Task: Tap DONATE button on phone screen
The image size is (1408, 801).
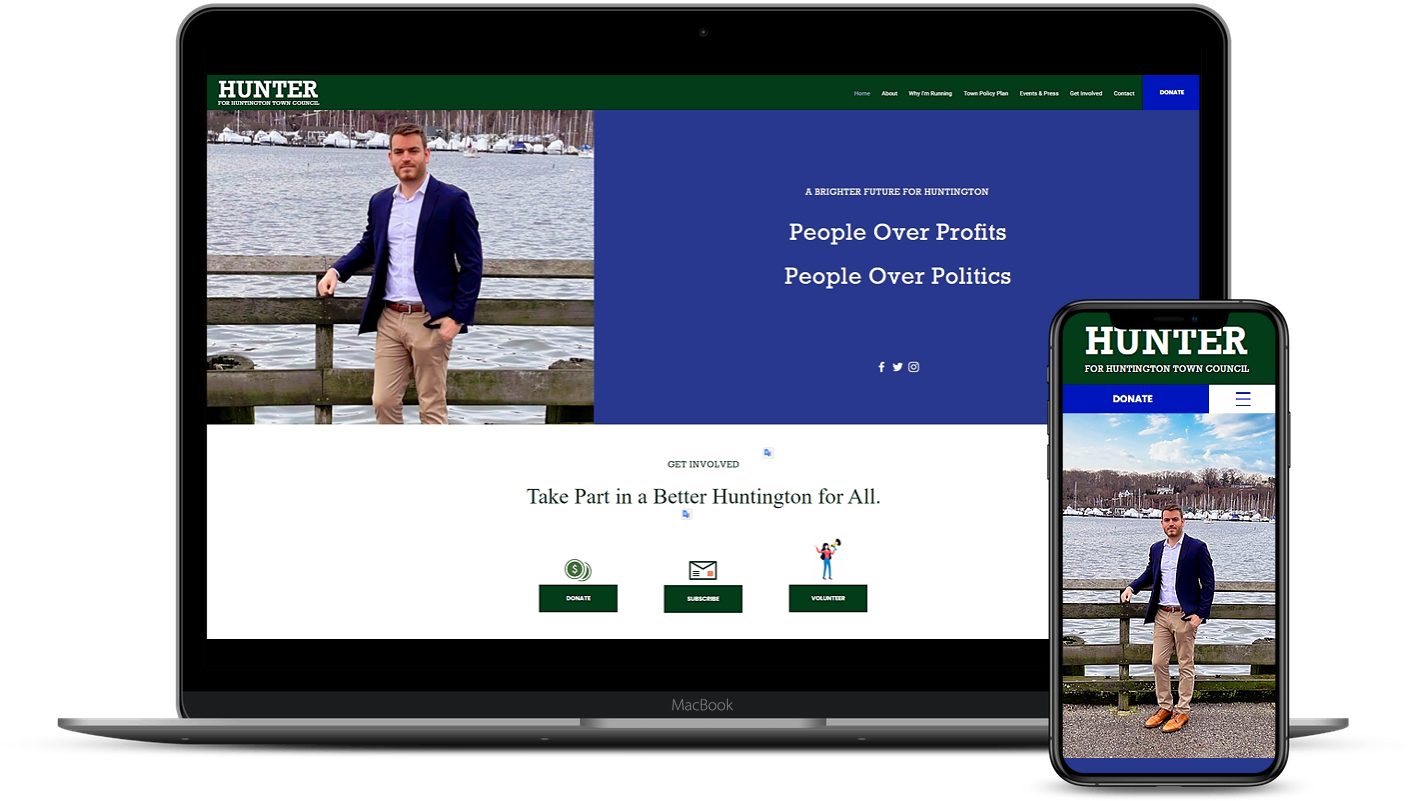Action: point(1135,399)
